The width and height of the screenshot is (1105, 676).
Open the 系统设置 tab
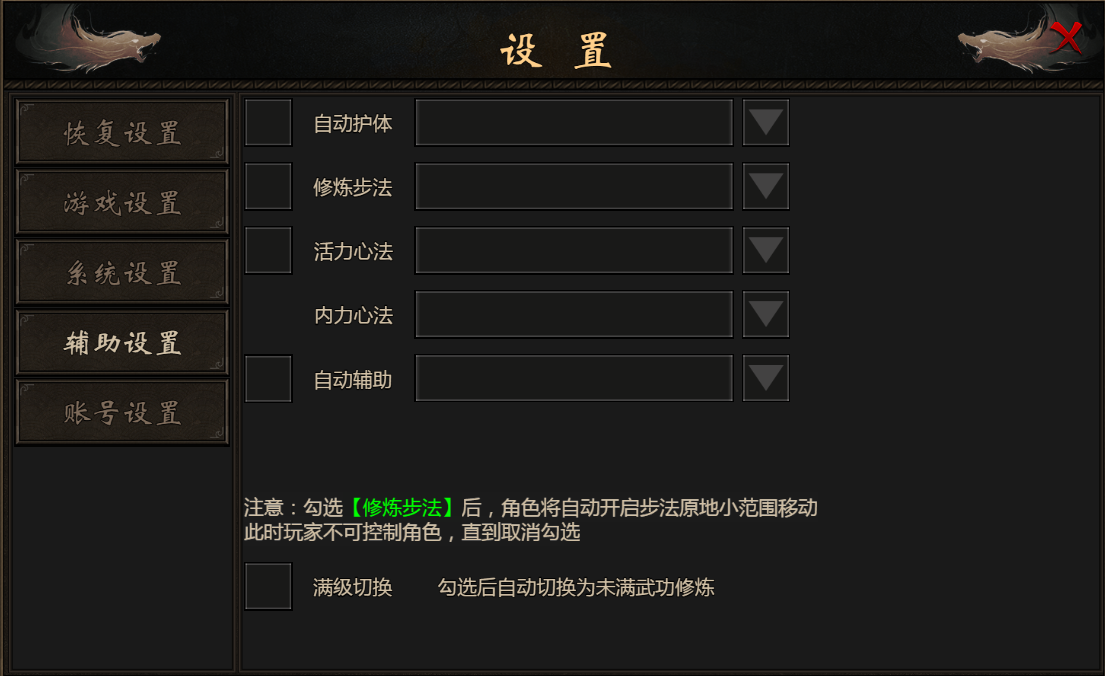pos(123,272)
